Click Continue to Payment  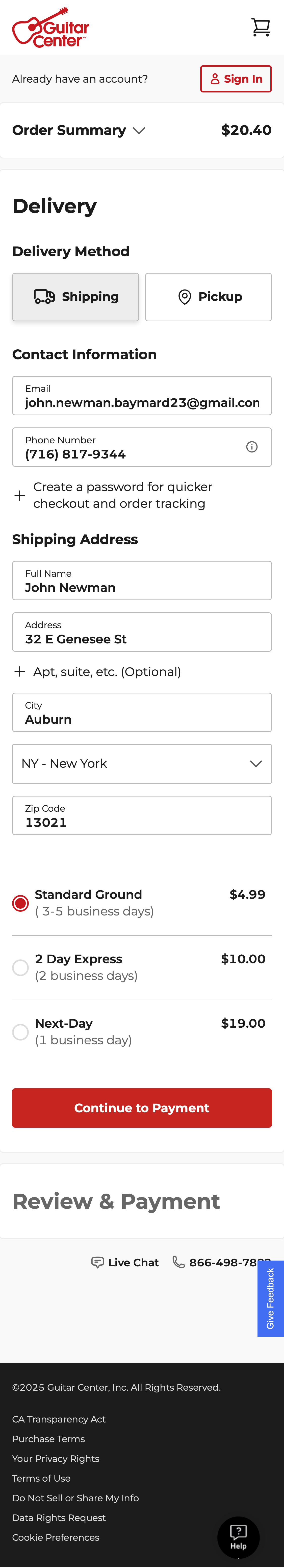tap(142, 1108)
